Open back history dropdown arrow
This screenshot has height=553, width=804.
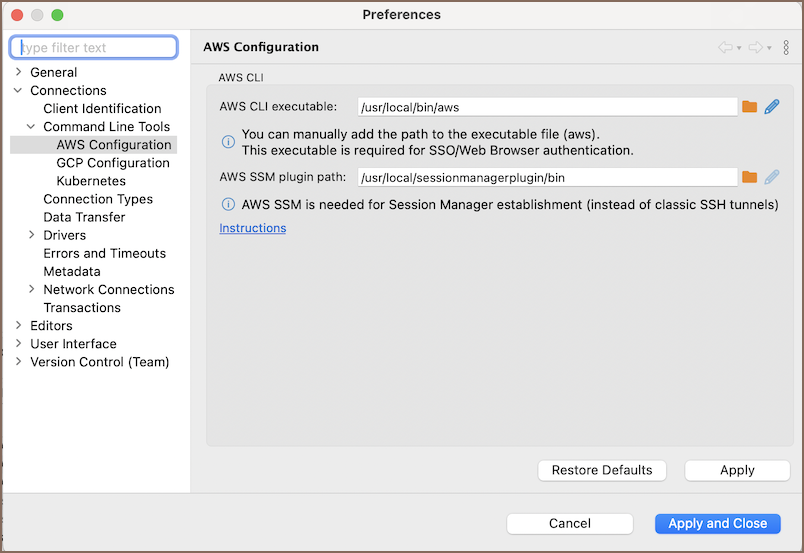pyautogui.click(x=739, y=48)
